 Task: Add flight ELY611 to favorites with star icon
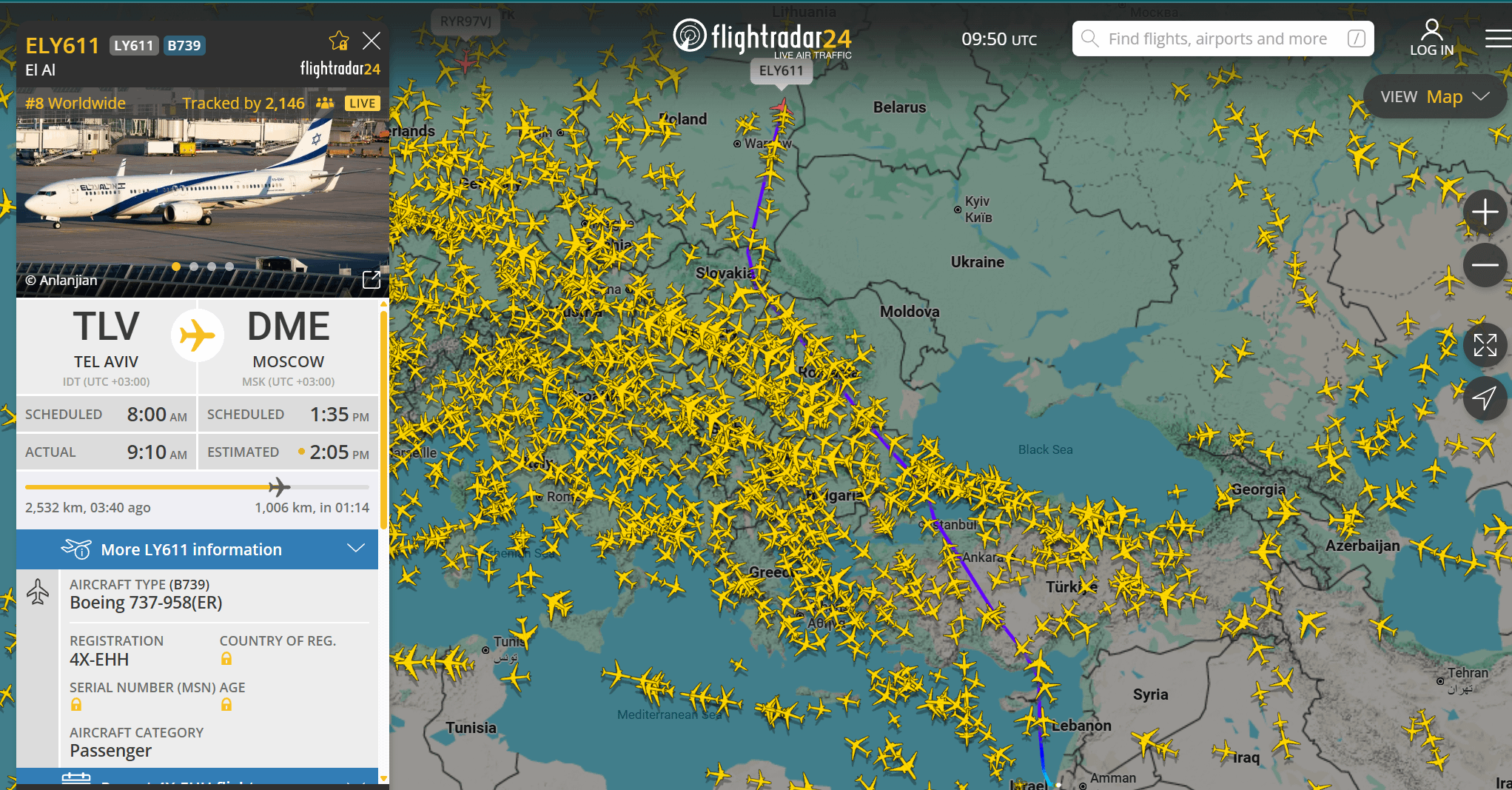pyautogui.click(x=339, y=41)
